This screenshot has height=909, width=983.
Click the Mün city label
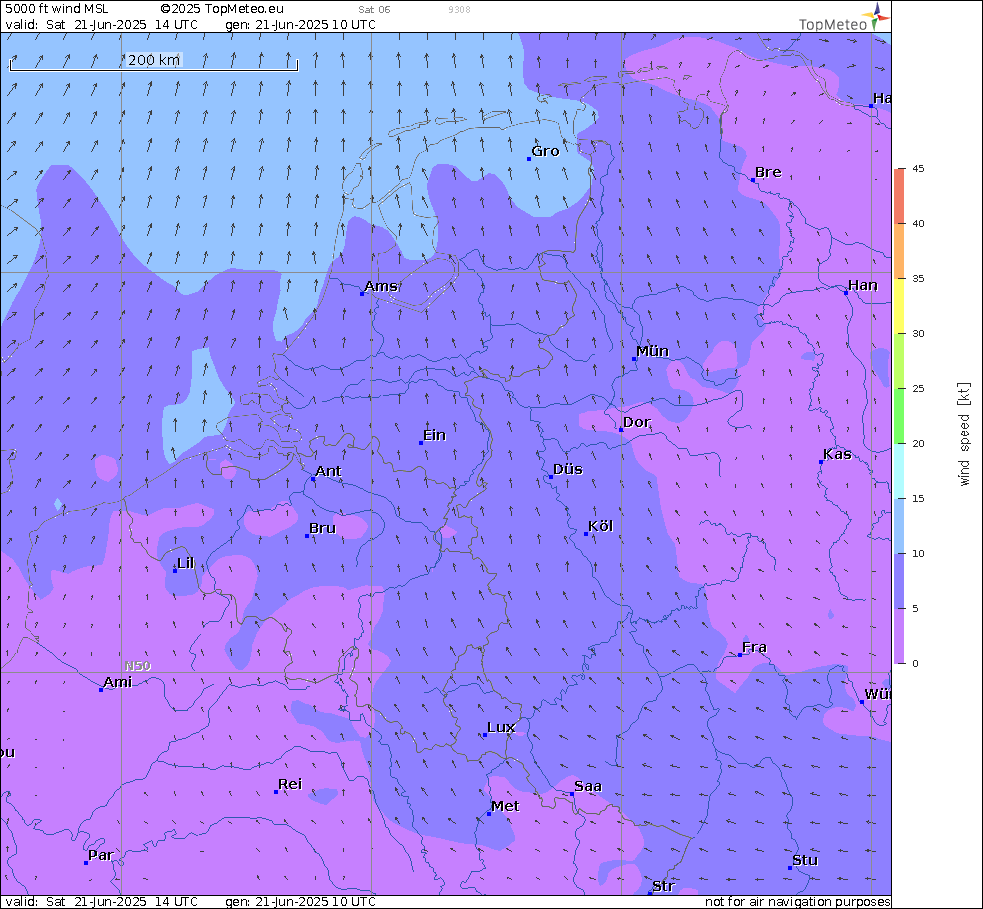(652, 351)
